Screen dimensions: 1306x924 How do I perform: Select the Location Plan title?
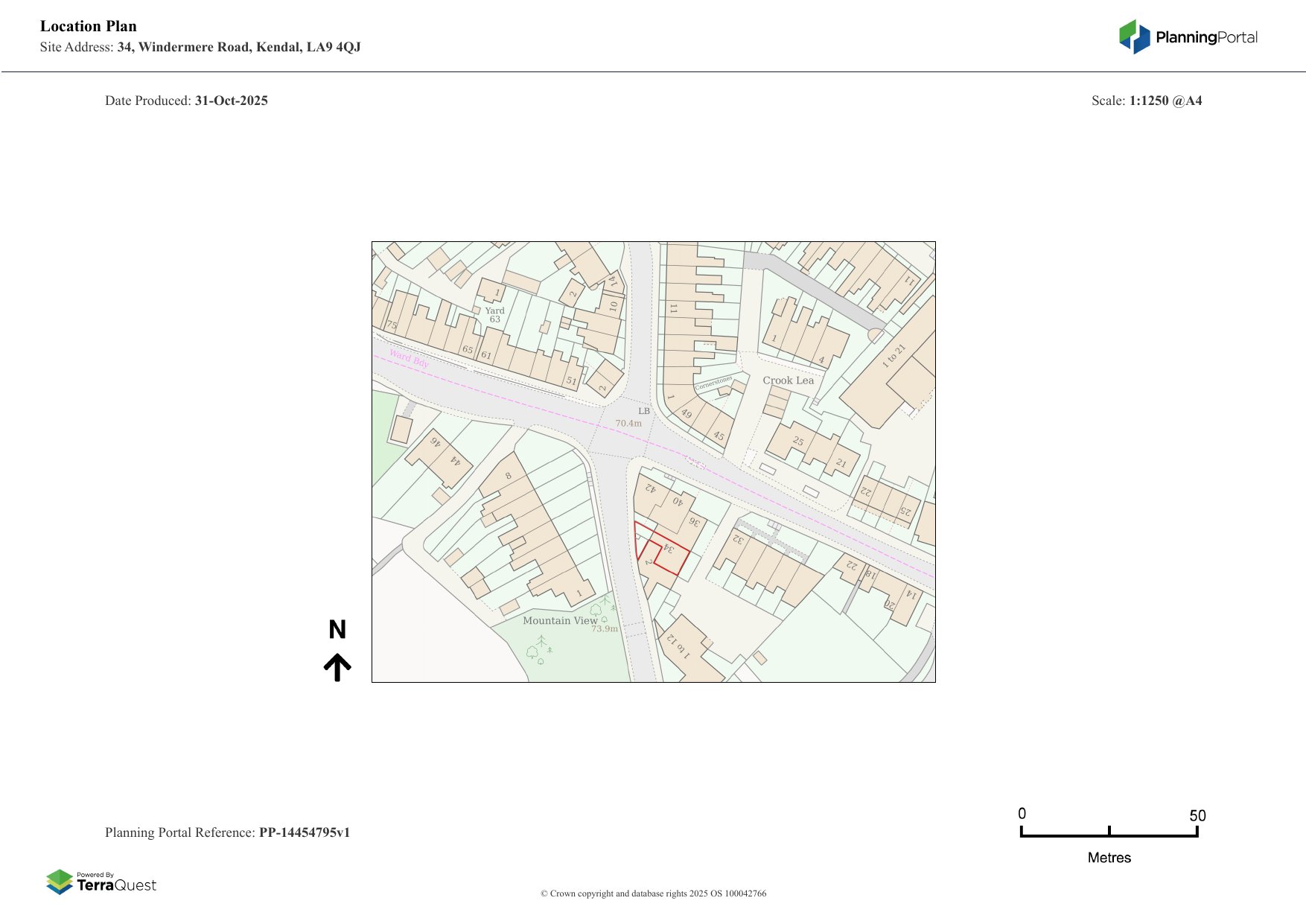(x=89, y=26)
